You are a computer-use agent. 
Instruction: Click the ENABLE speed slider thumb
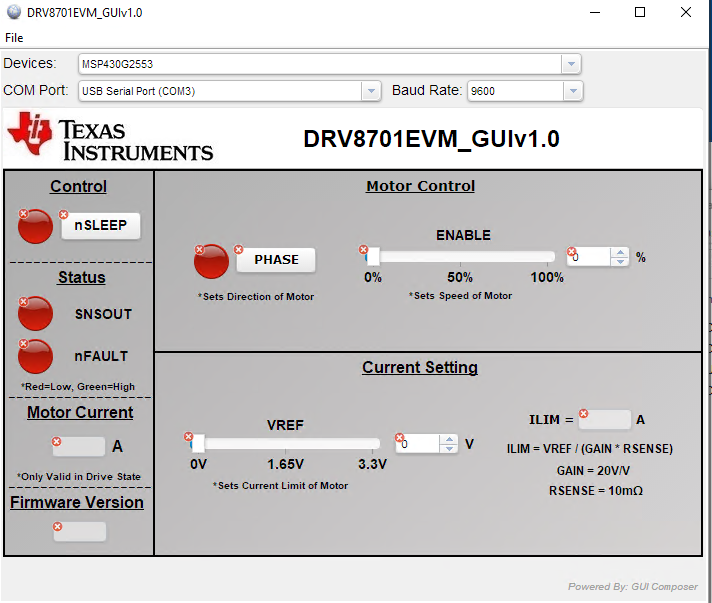[373, 257]
